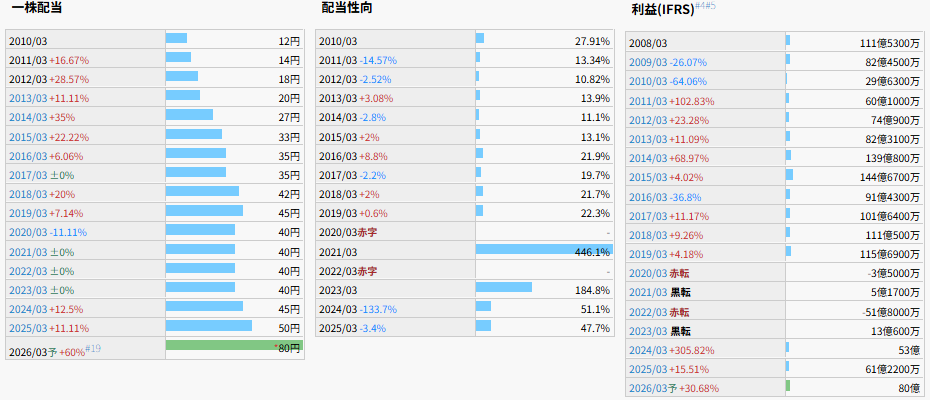Click the 12円 value for 2010/03
Image resolution: width=930 pixels, height=400 pixels.
point(289,42)
